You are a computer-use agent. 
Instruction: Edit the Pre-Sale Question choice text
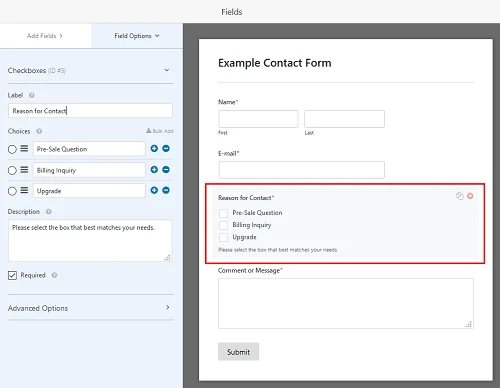tap(89, 149)
